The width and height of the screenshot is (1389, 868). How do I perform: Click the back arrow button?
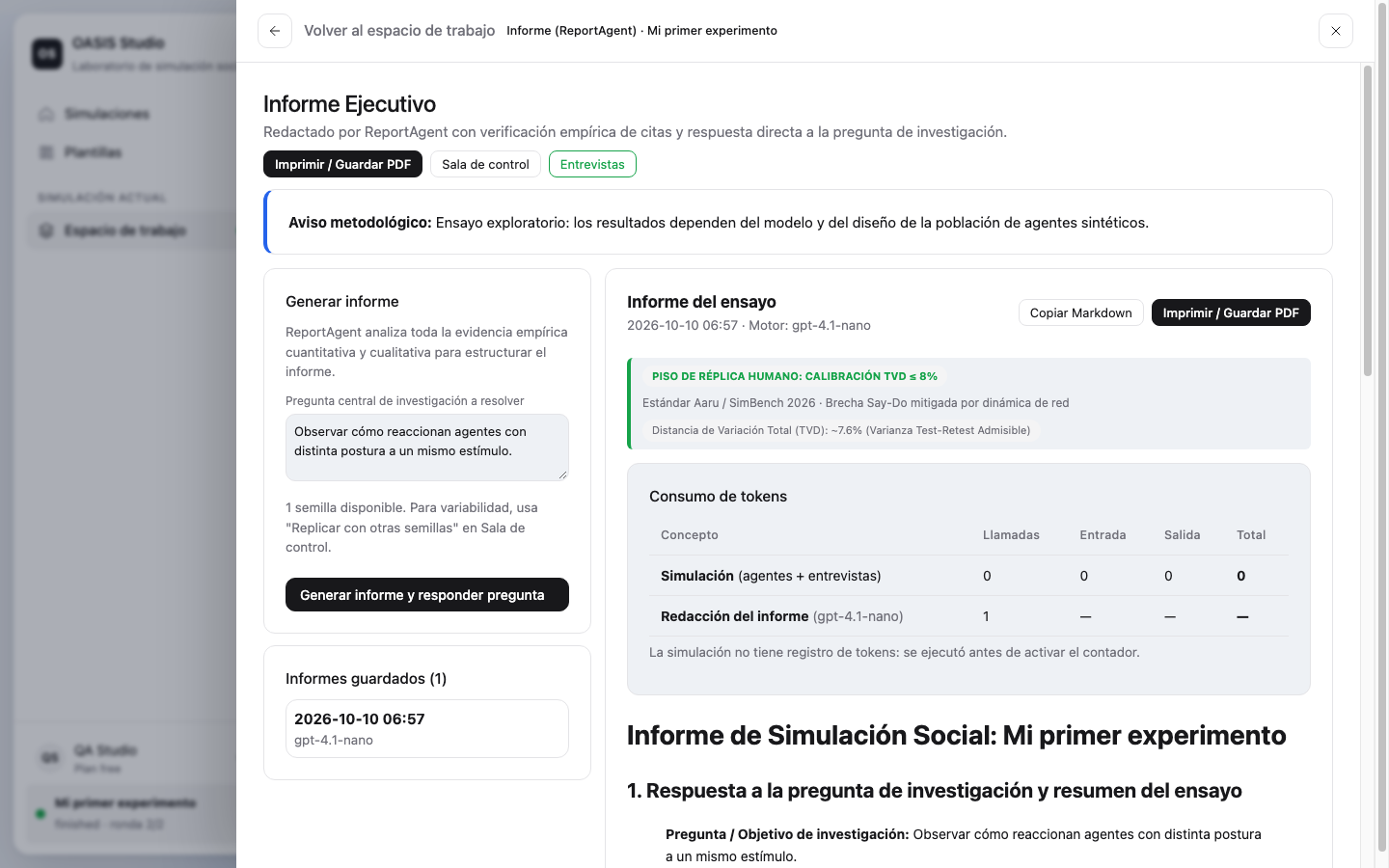(x=275, y=31)
